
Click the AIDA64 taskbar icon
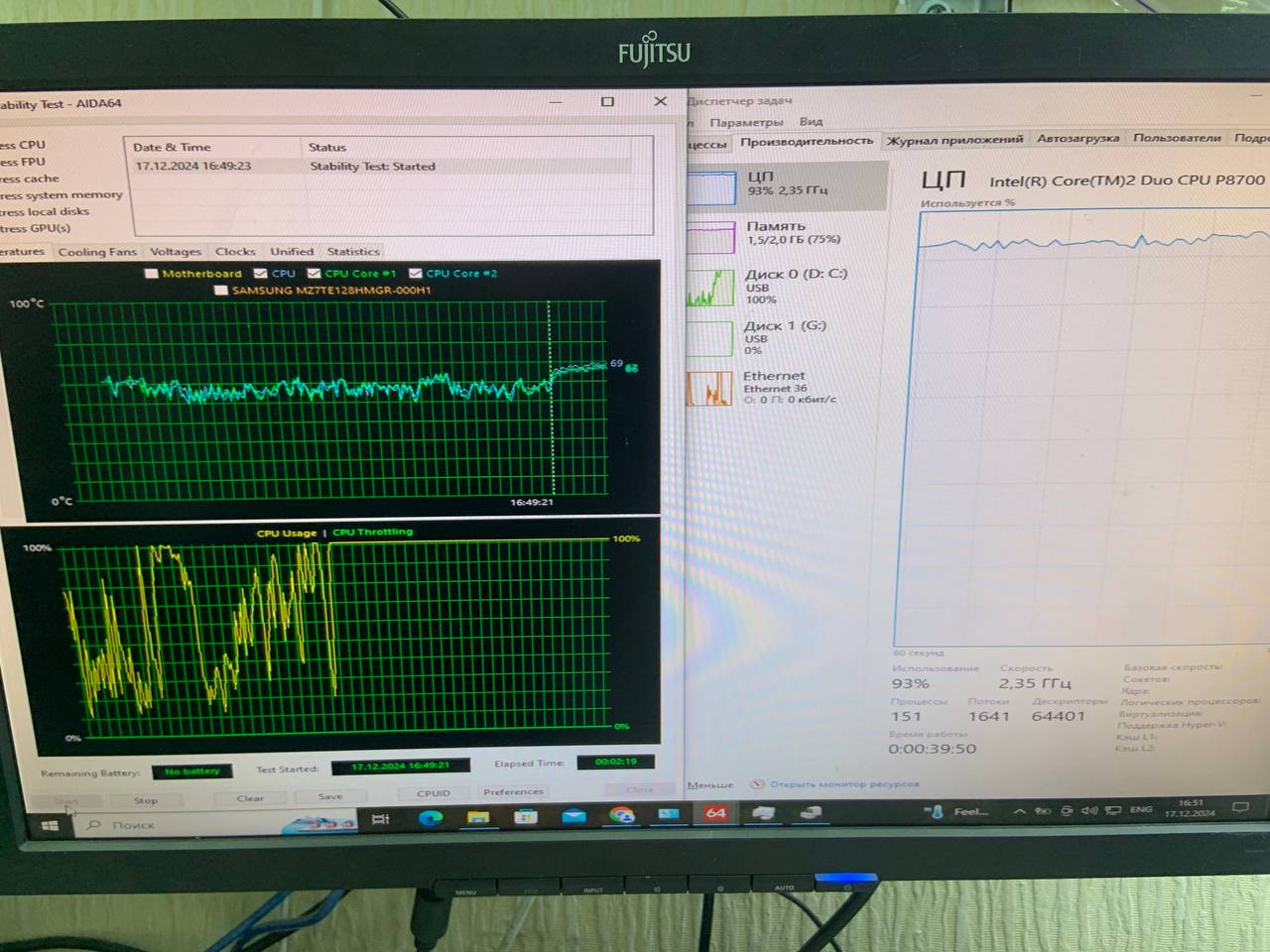coord(715,813)
